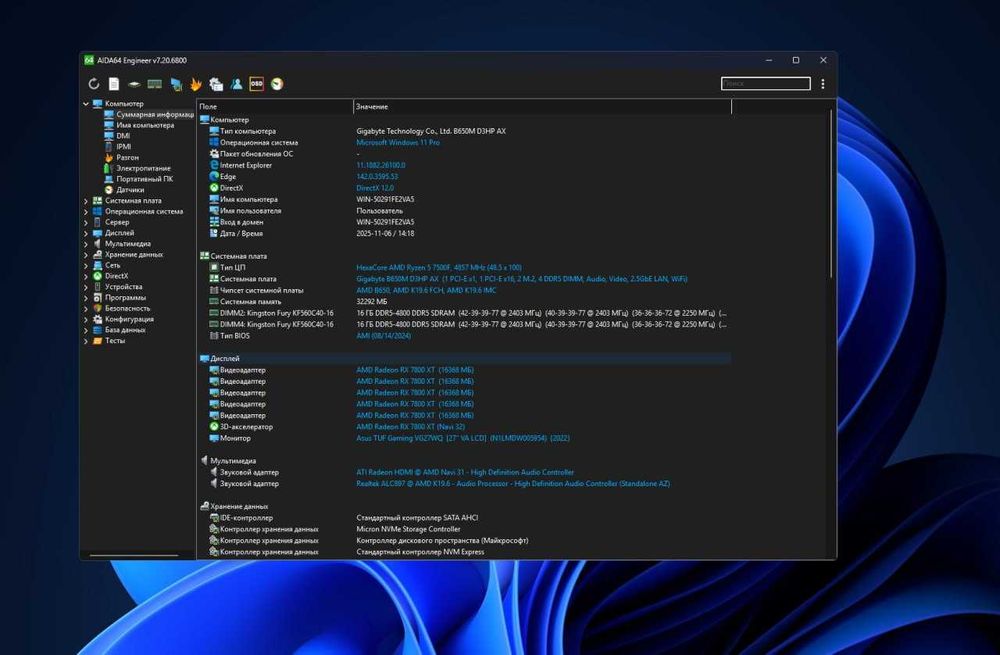Open the Gigabyte B650M D3HP AX motherboard link
The image size is (1000, 655).
(522, 279)
